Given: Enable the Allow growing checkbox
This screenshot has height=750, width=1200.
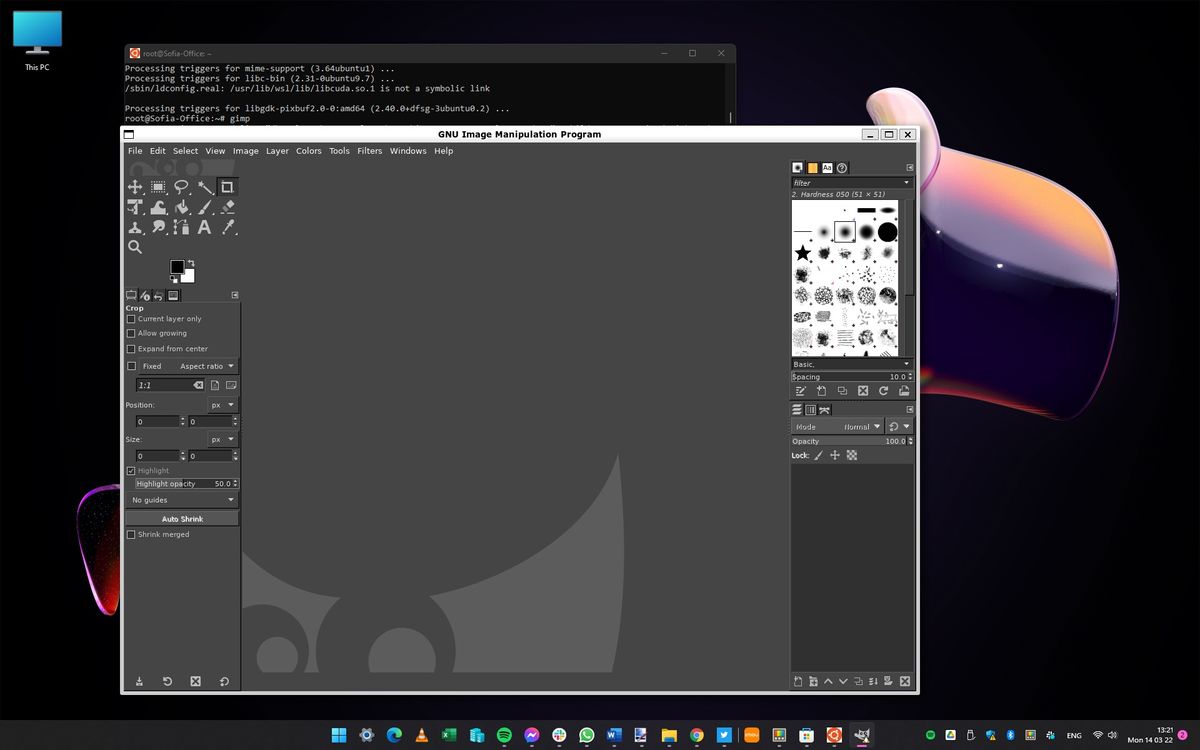Looking at the screenshot, I should (x=131, y=333).
